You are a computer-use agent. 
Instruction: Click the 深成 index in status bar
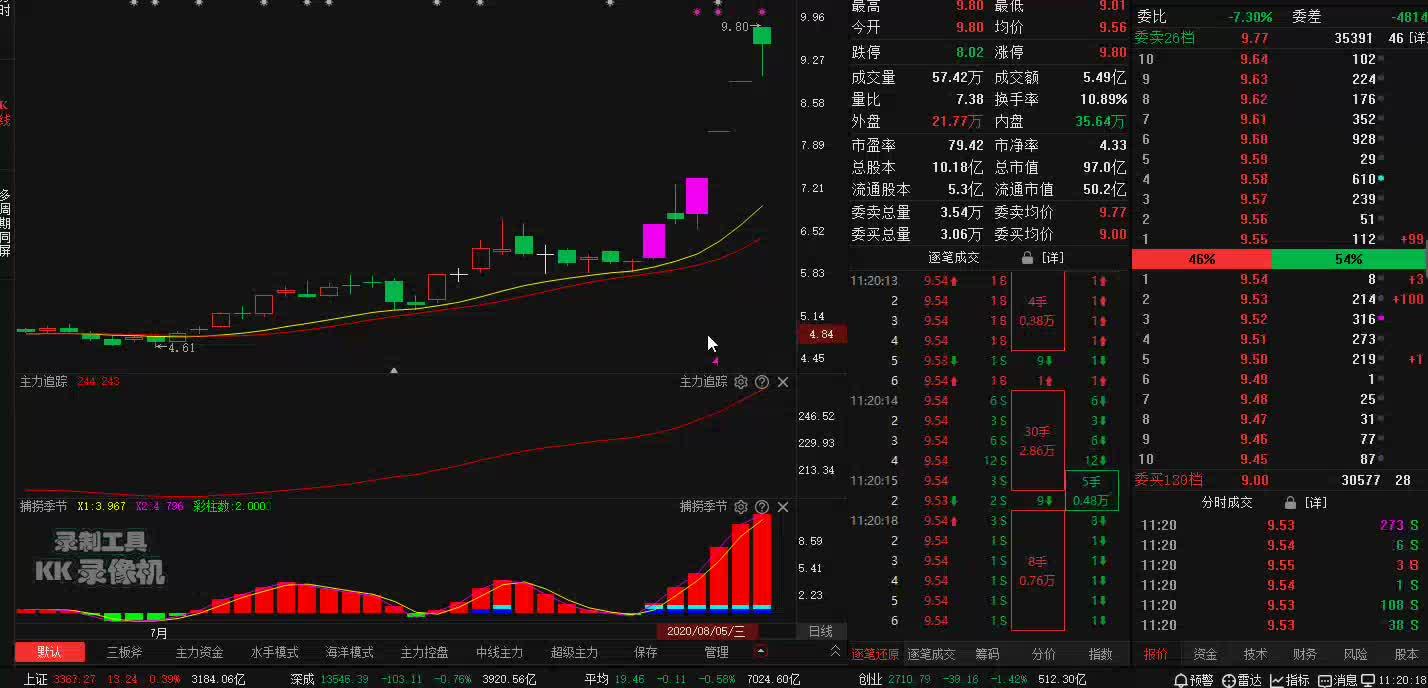click(x=302, y=680)
